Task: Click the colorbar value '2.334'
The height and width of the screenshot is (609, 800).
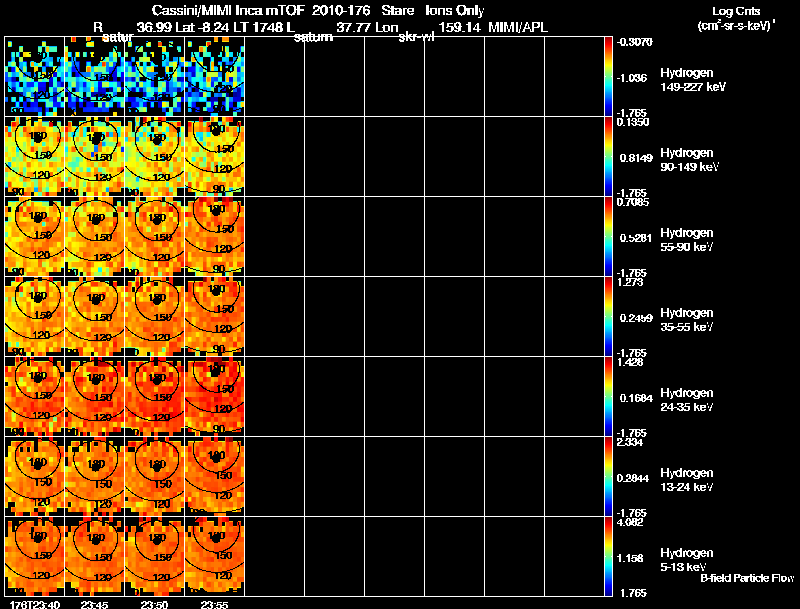Action: (631, 442)
